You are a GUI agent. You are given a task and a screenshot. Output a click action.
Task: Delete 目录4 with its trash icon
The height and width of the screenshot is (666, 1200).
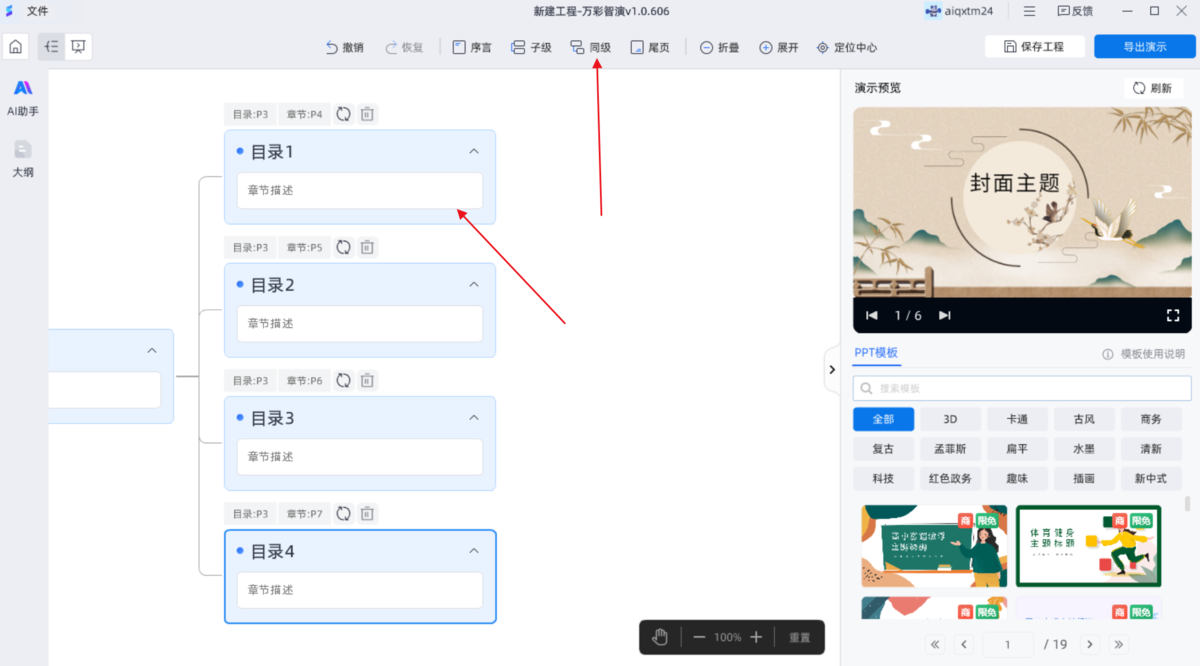367,513
